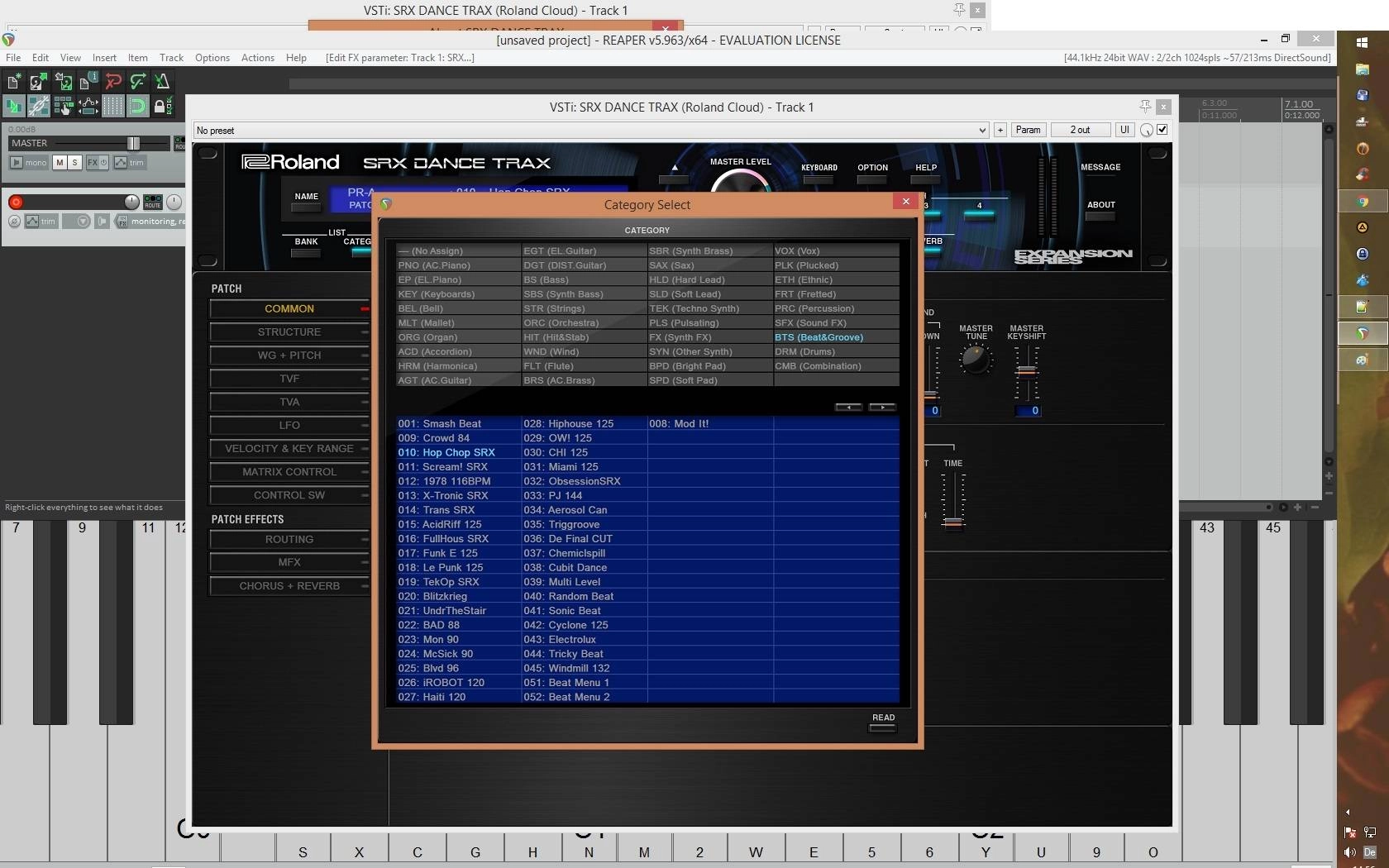This screenshot has width=1389, height=868.
Task: Open the File menu
Action: (13, 58)
